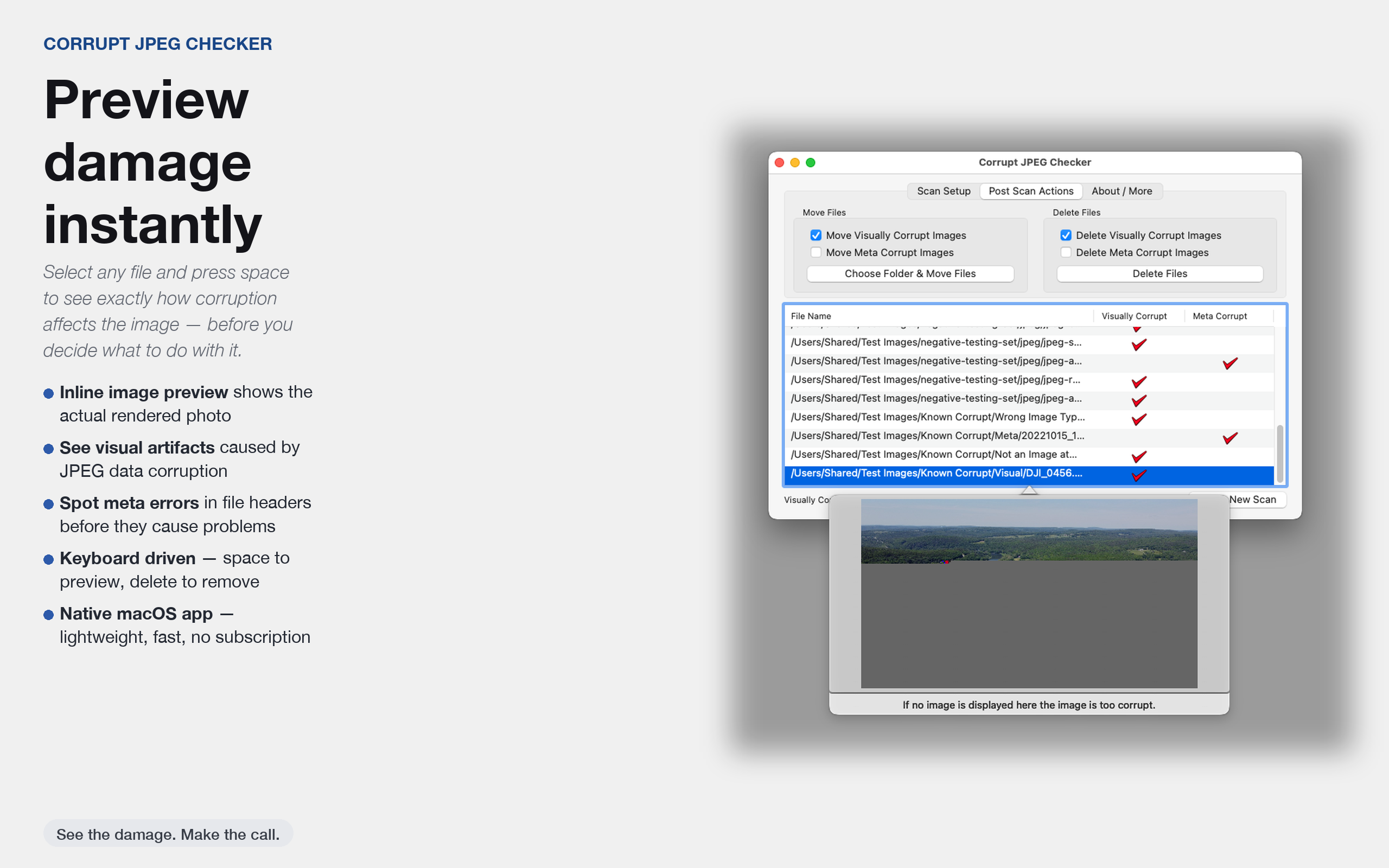Click the corrupt image preview thumbnail
Viewport: 1389px width, 868px height.
pos(1029,592)
